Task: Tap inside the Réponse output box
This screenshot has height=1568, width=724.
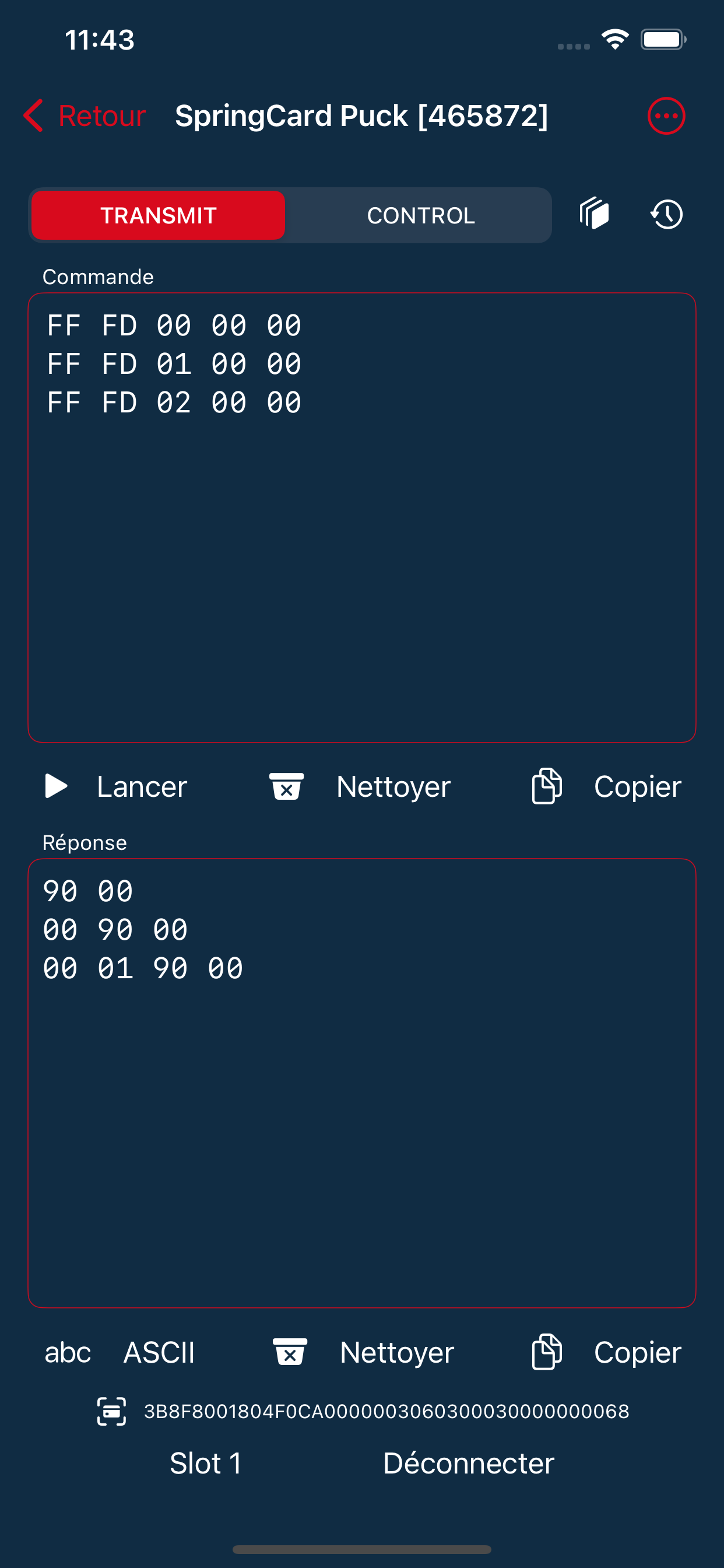Action: [362, 1083]
